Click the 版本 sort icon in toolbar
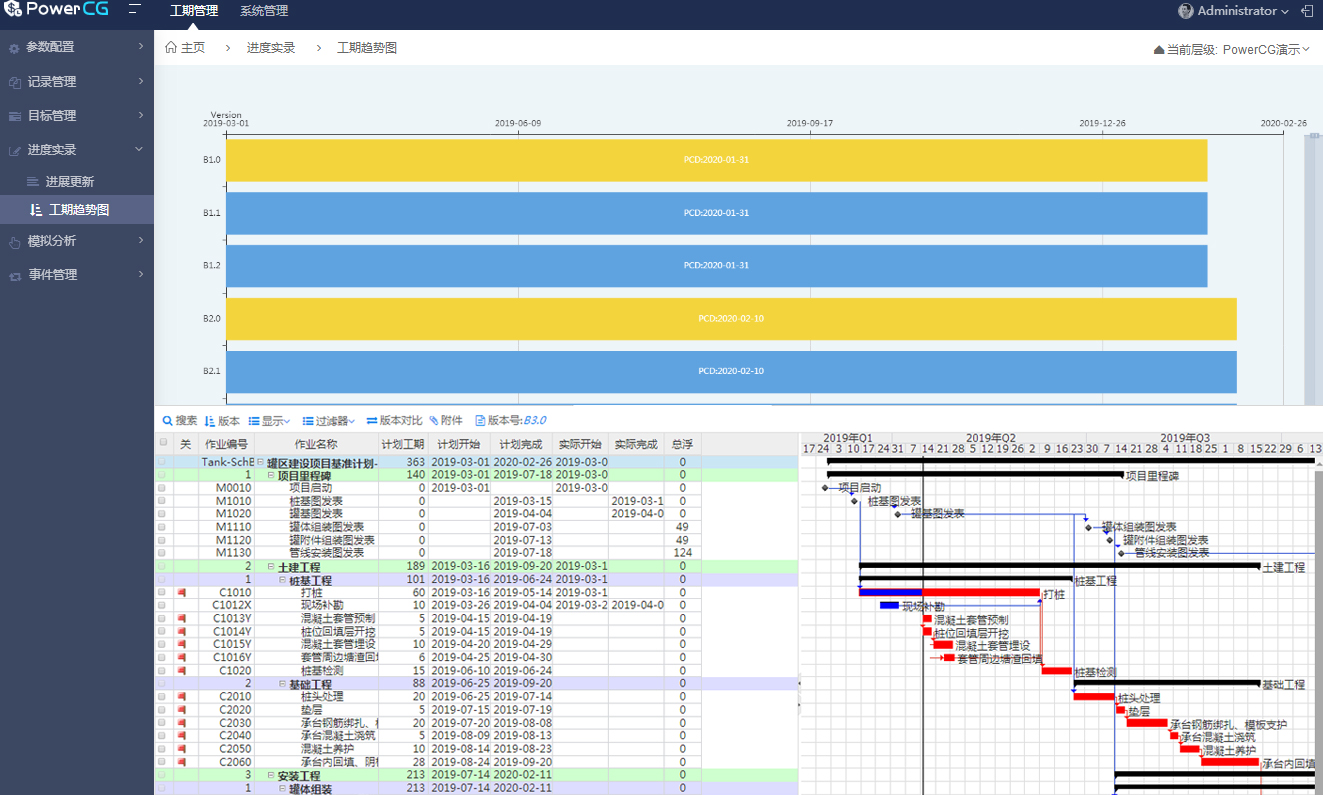Screen dimensions: 1323x795 (210, 421)
